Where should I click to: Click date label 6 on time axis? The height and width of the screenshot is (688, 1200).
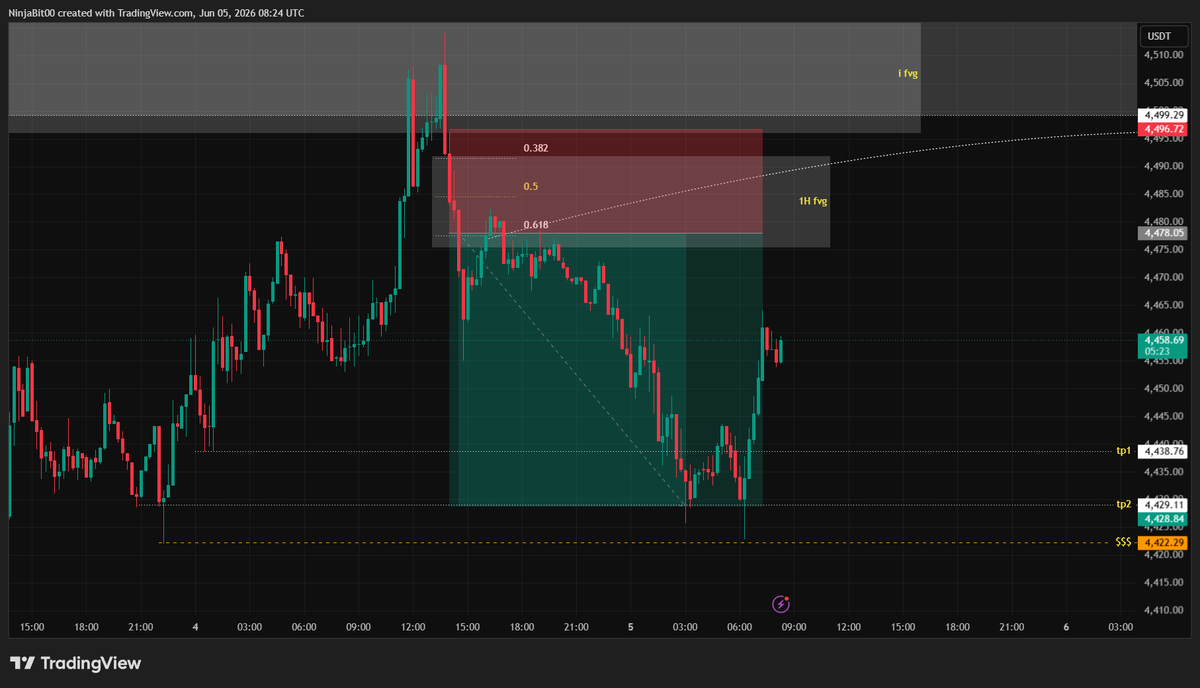[1067, 627]
